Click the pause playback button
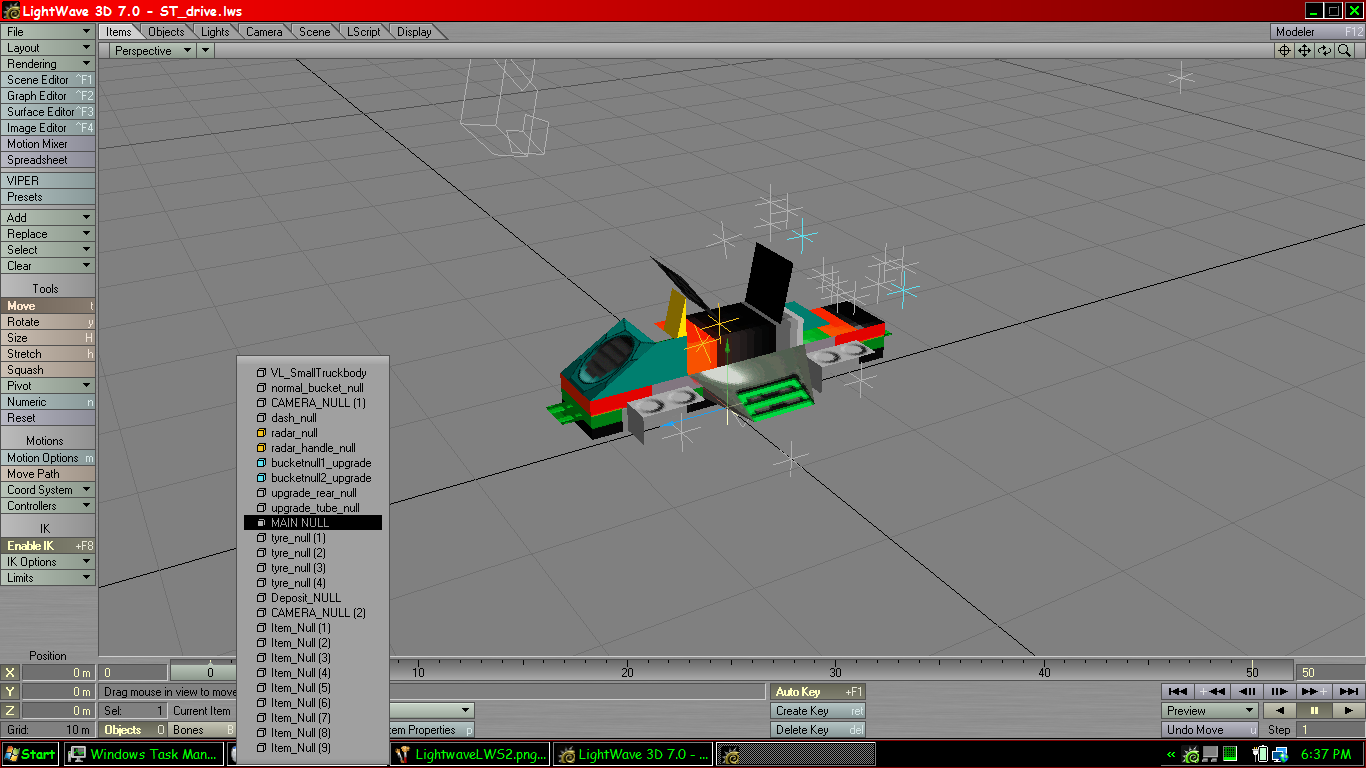This screenshot has width=1366, height=768. 1314,710
